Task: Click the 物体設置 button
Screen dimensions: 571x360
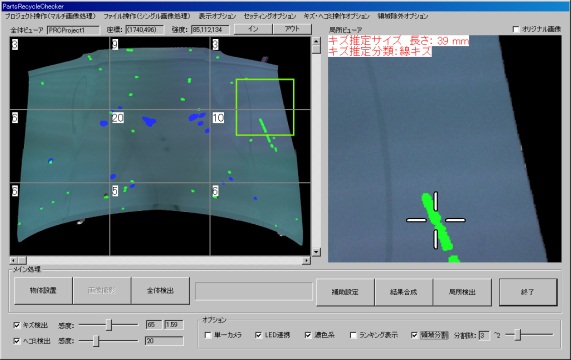Action: [43, 290]
